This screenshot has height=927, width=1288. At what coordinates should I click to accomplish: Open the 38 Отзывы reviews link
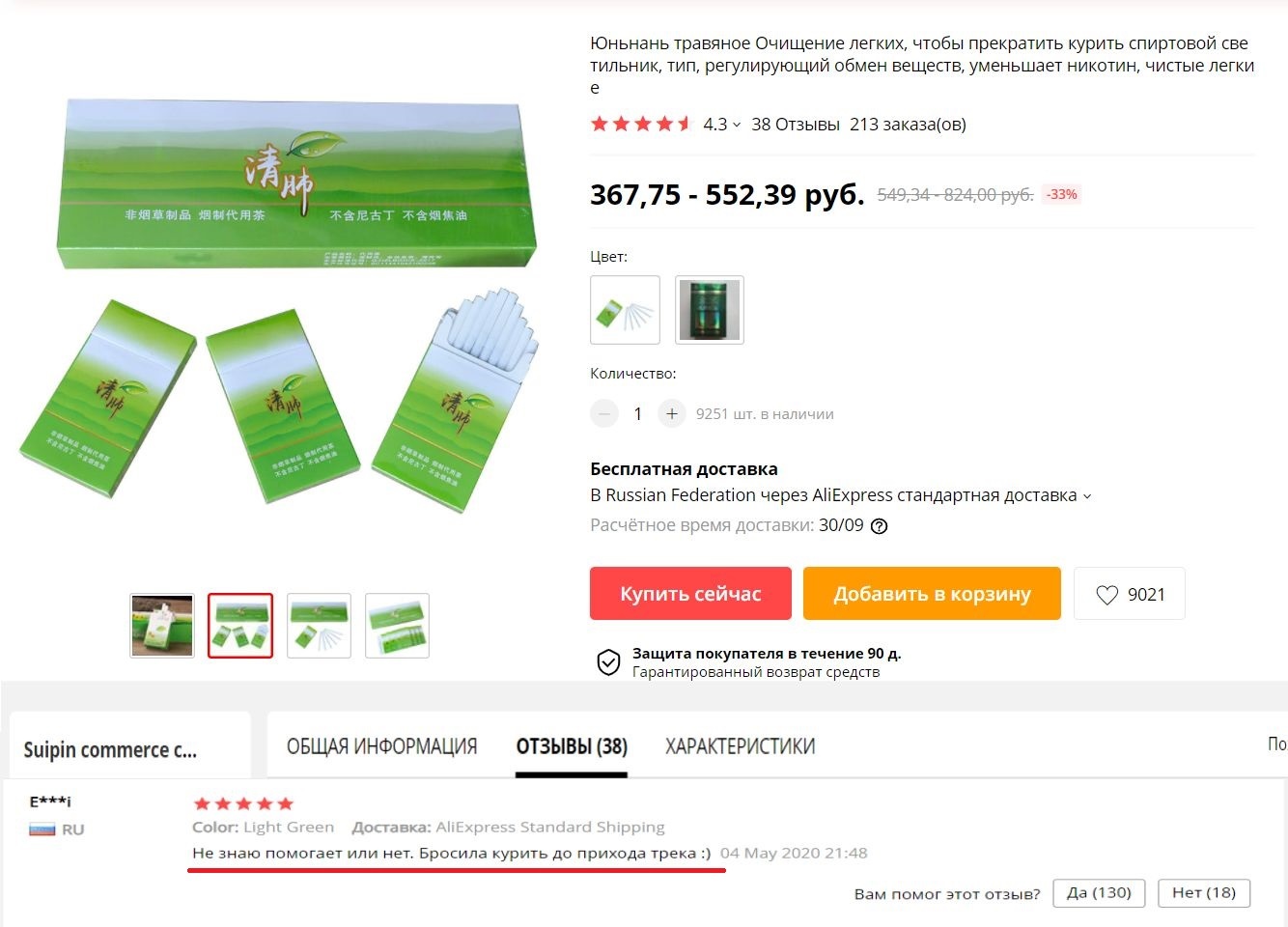[796, 124]
